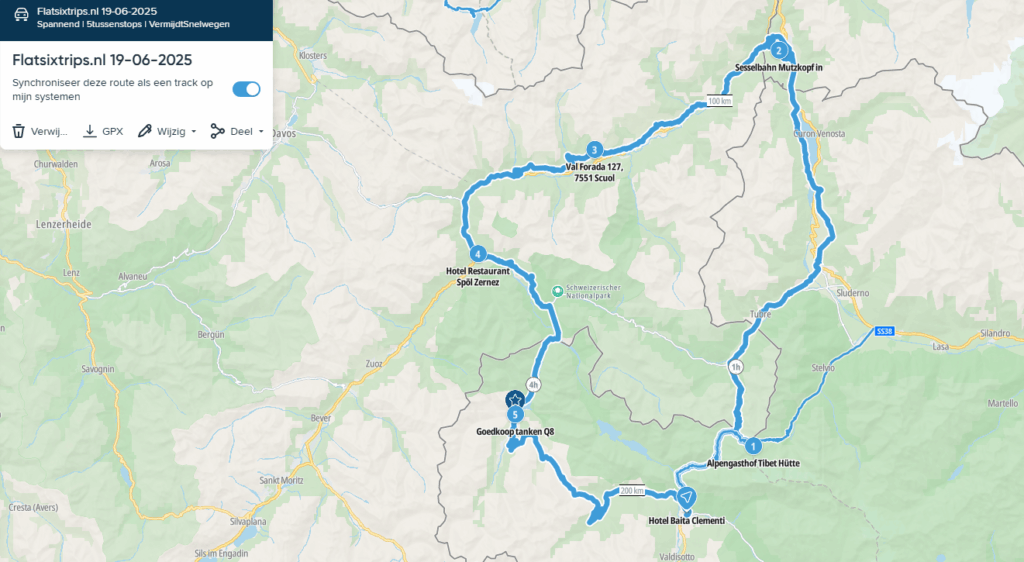
Task: Click the SS38 road shield
Action: pyautogui.click(x=884, y=332)
